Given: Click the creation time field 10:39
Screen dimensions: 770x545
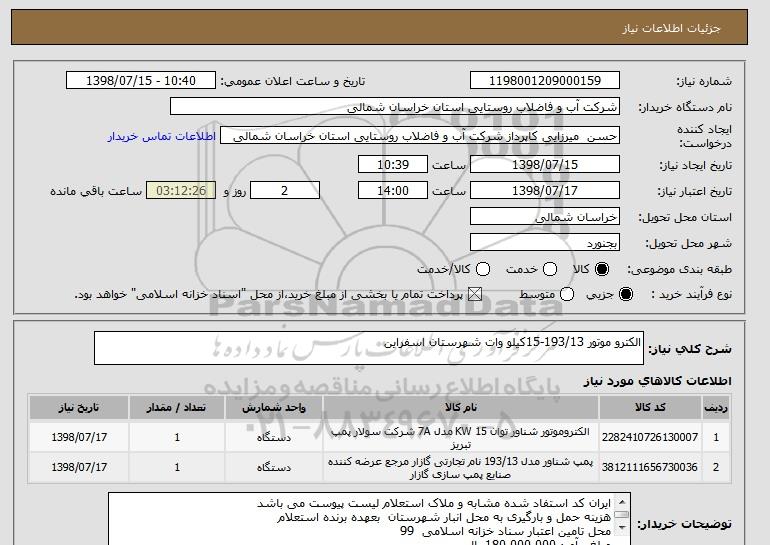Looking at the screenshot, I should pyautogui.click(x=393, y=164).
